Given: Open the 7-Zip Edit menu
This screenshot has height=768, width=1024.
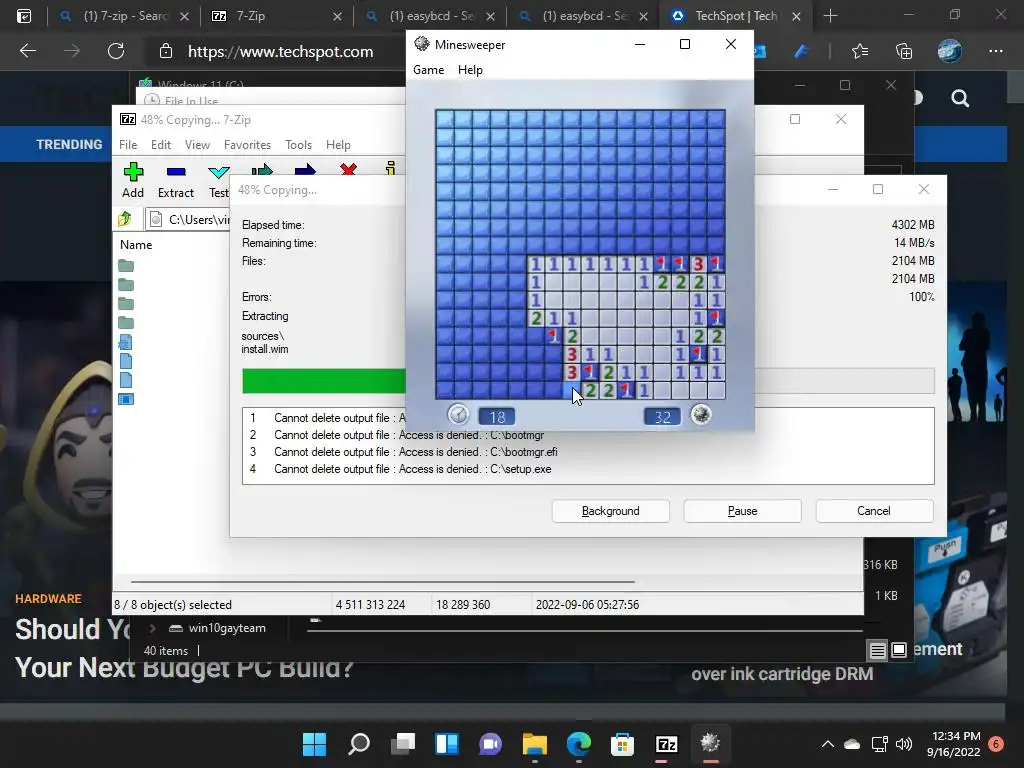Looking at the screenshot, I should point(161,145).
